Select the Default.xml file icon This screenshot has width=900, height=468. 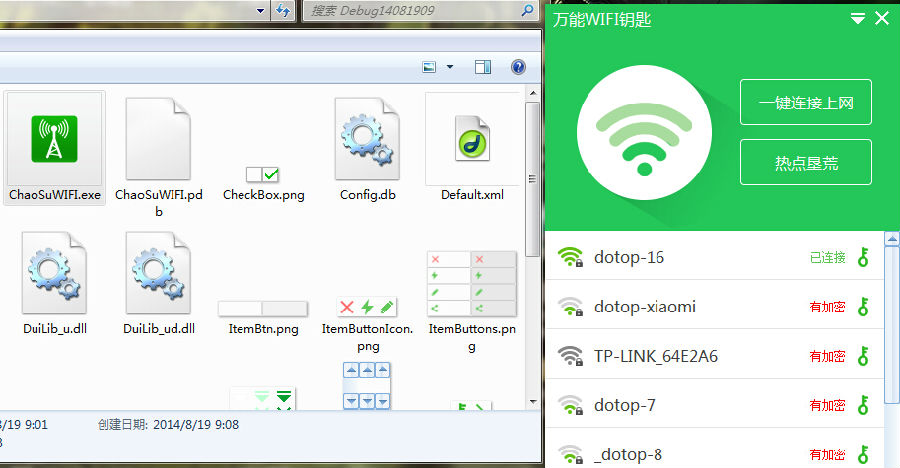(472, 138)
